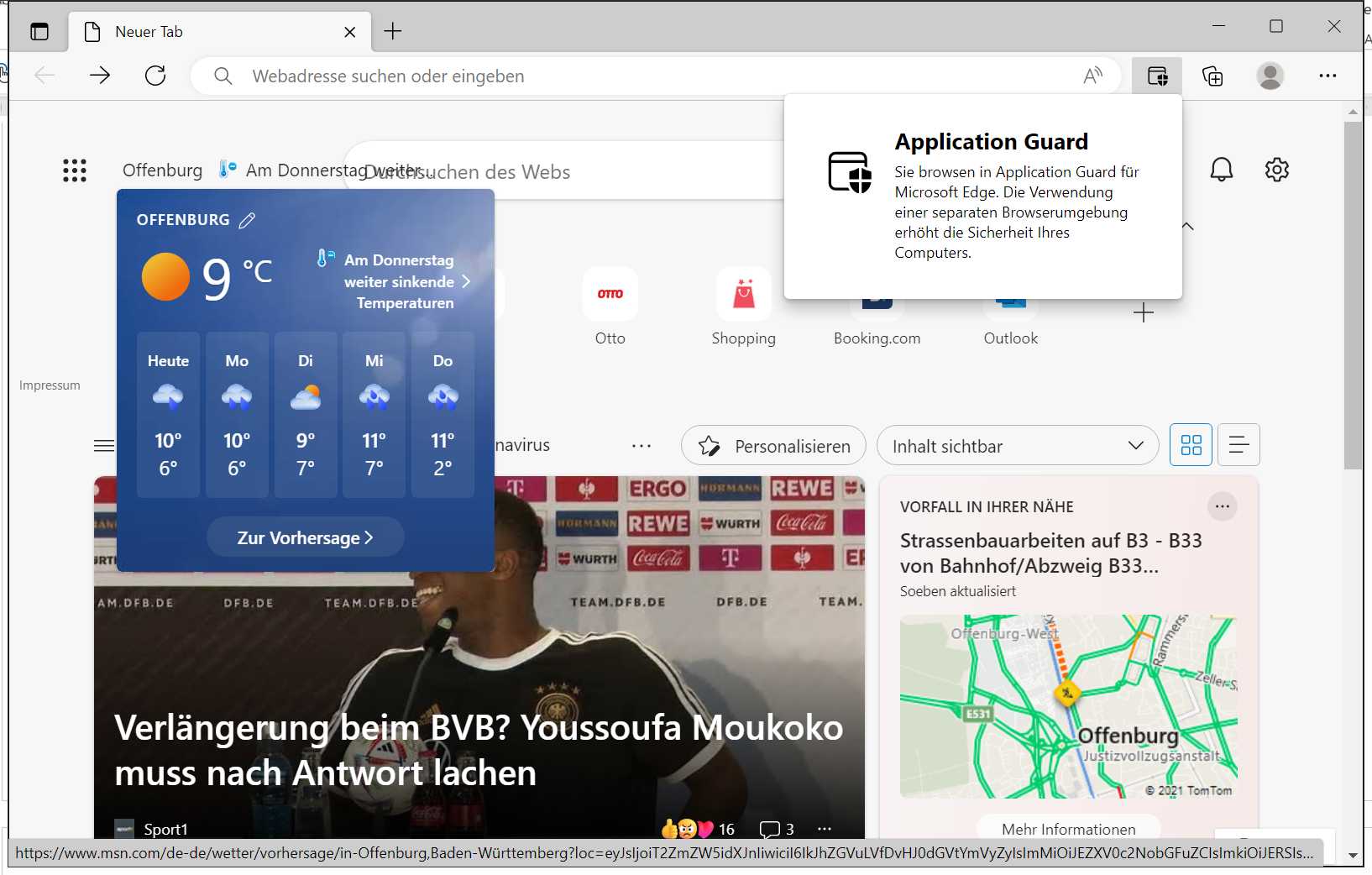Edit the Offenburg location with the pencil icon
This screenshot has width=1372, height=875.
coord(247,219)
